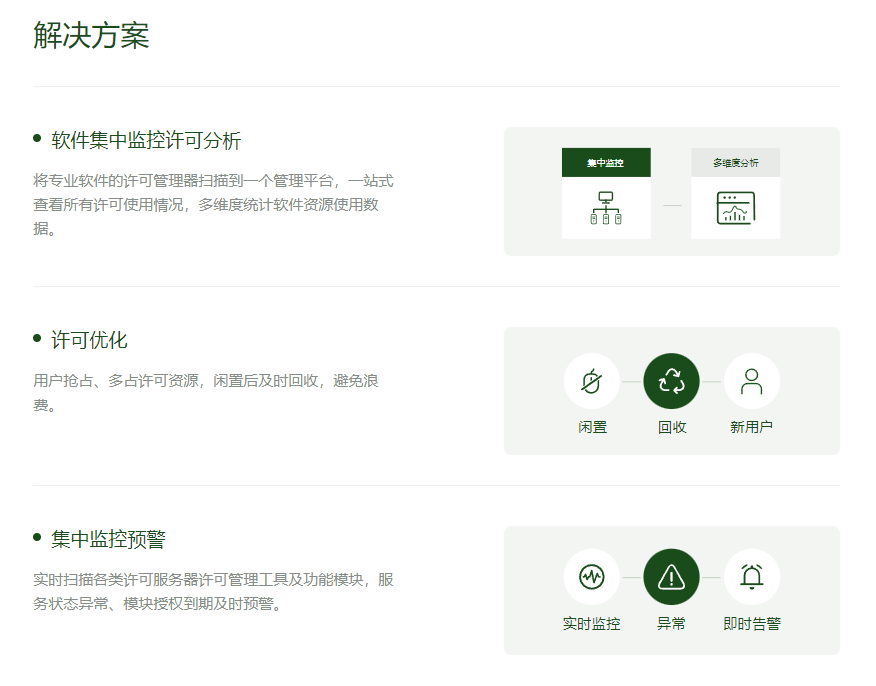Click the 实时监控 pulse monitor icon
Image resolution: width=876 pixels, height=686 pixels.
[x=592, y=577]
